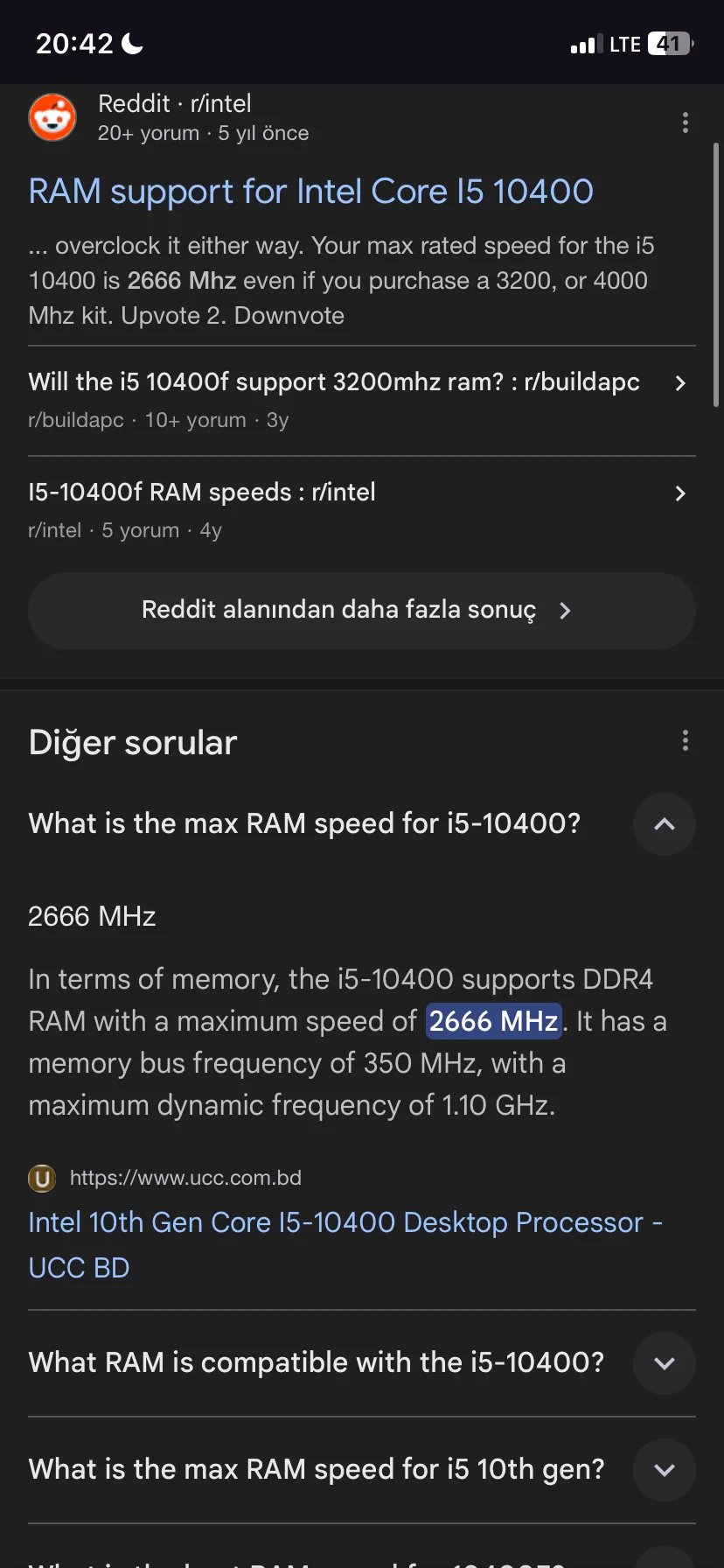Open 'RAM support for Intel Core I5 10400' link
This screenshot has height=1568, width=724.
click(x=310, y=192)
